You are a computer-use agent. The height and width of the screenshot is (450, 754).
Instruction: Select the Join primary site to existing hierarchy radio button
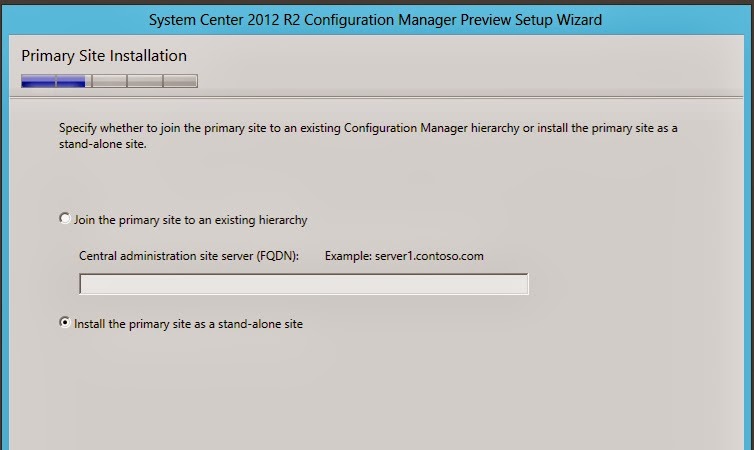coord(66,219)
